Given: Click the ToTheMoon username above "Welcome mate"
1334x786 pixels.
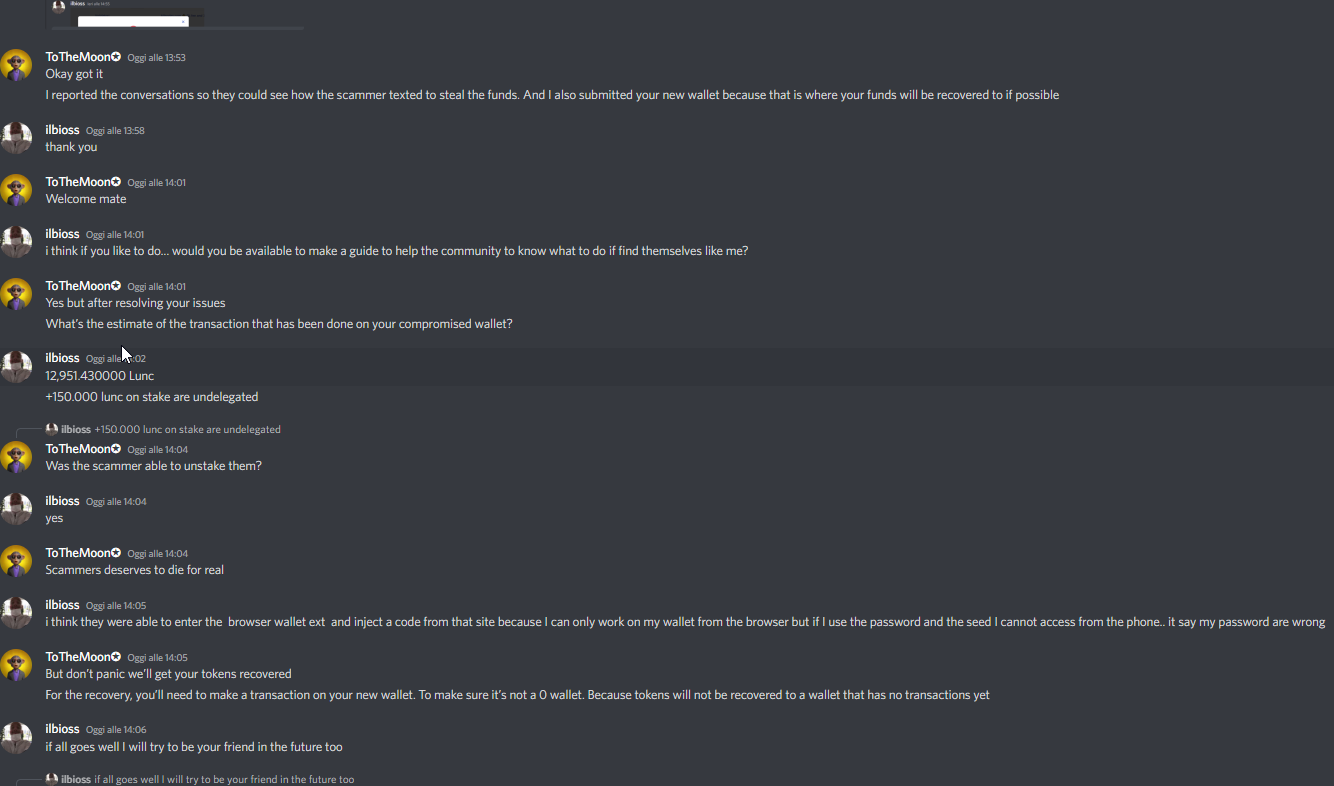Looking at the screenshot, I should [x=78, y=182].
